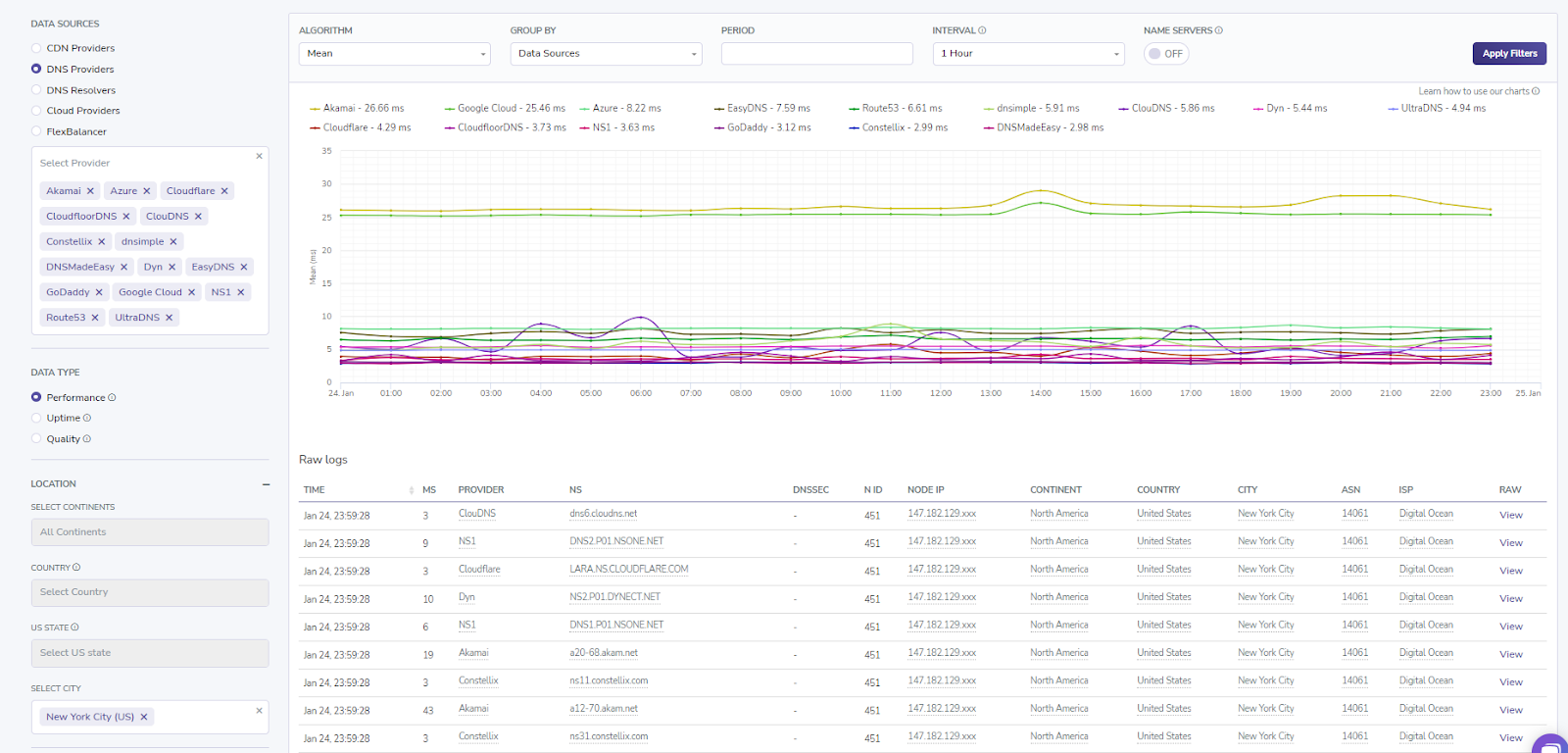Image resolution: width=1568 pixels, height=753 pixels.
Task: Choose Uptime data type
Action: point(36,418)
